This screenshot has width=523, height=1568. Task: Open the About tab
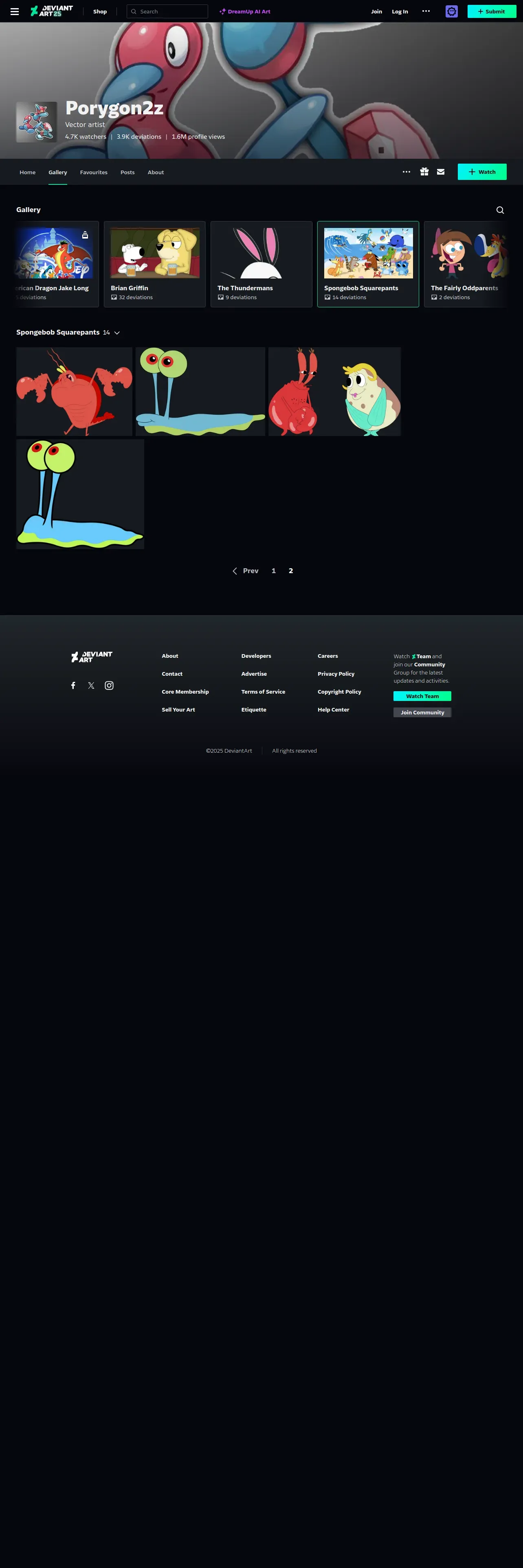[x=156, y=172]
